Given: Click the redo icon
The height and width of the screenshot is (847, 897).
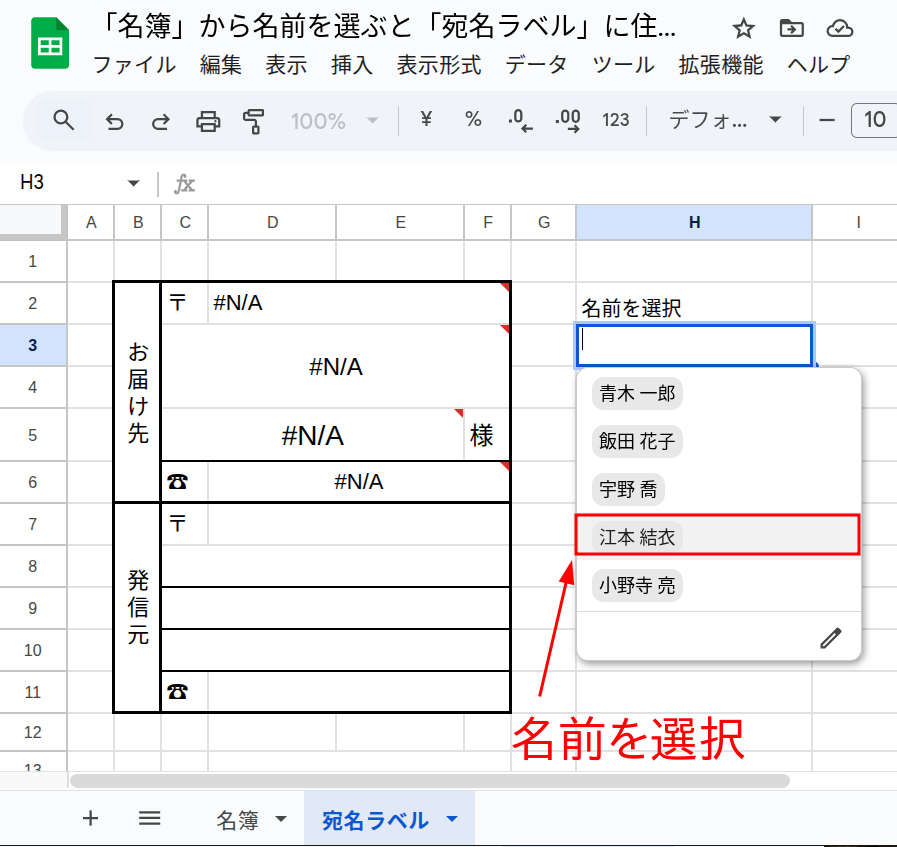Looking at the screenshot, I should point(160,120).
